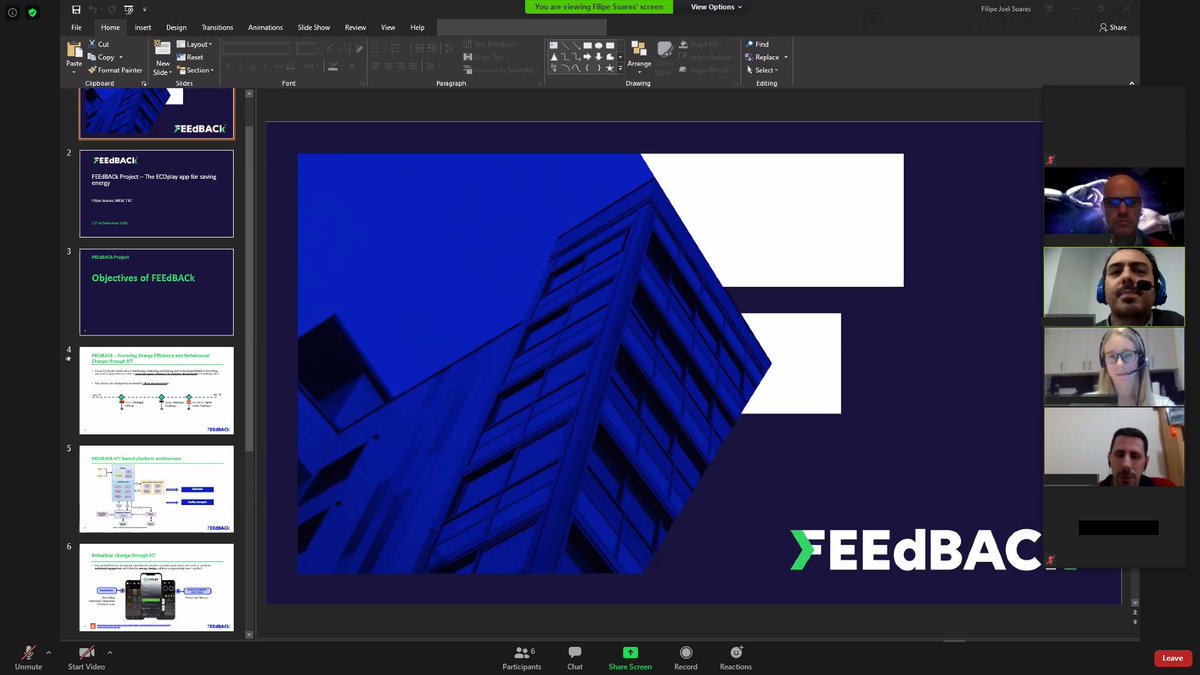Open the Layout dropdown

click(196, 44)
